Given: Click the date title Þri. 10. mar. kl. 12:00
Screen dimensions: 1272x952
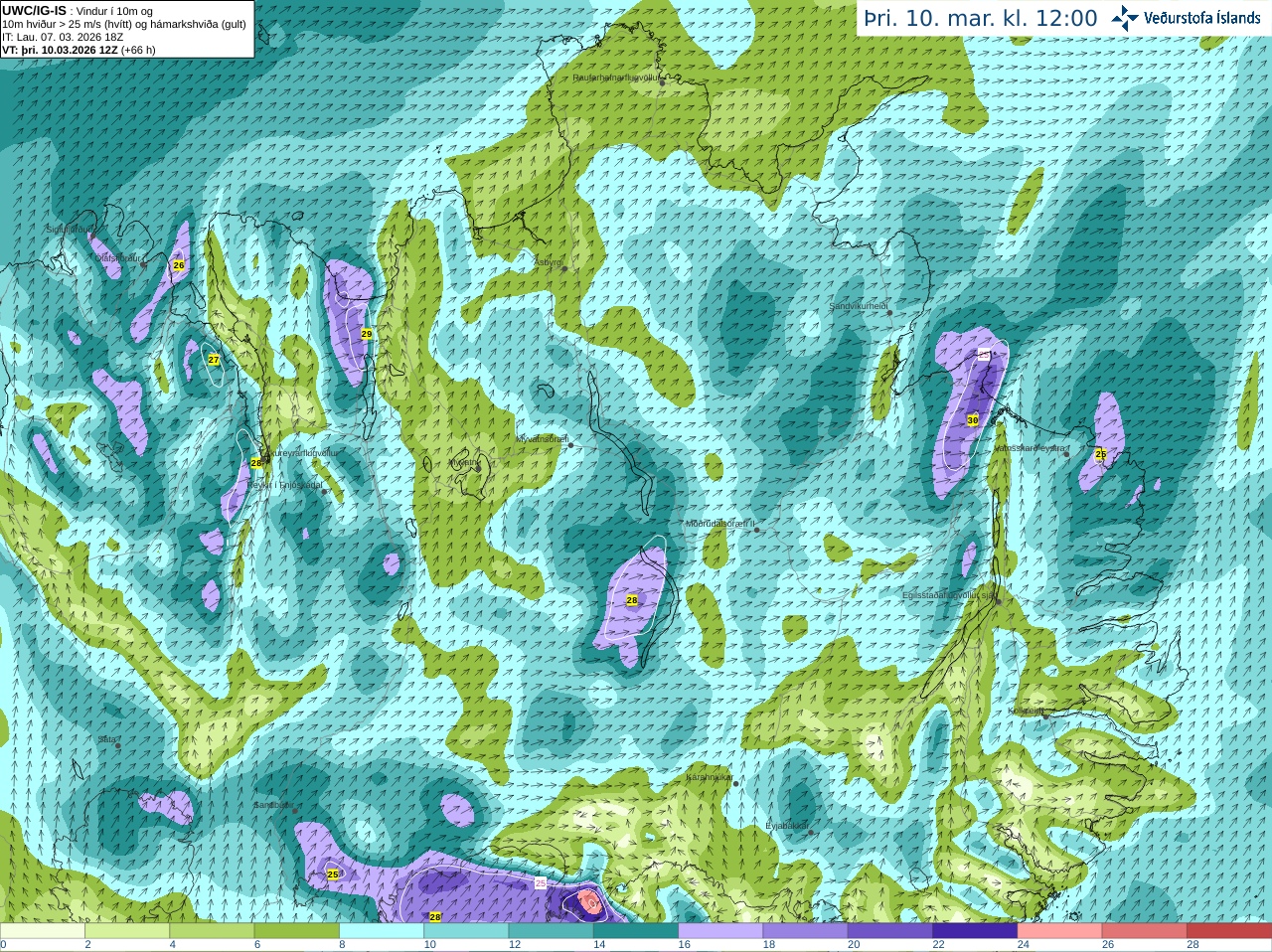Looking at the screenshot, I should (x=981, y=18).
